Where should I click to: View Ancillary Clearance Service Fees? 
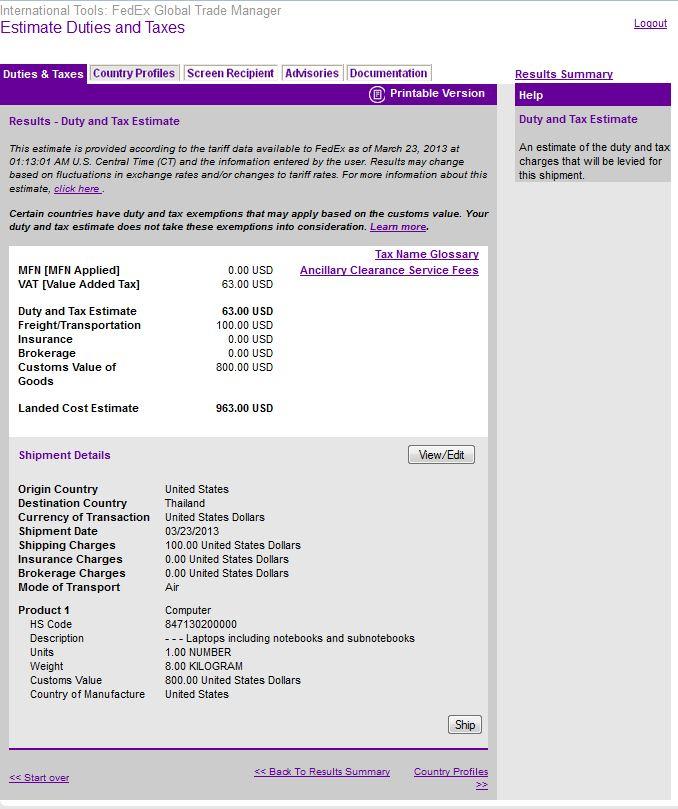(389, 270)
